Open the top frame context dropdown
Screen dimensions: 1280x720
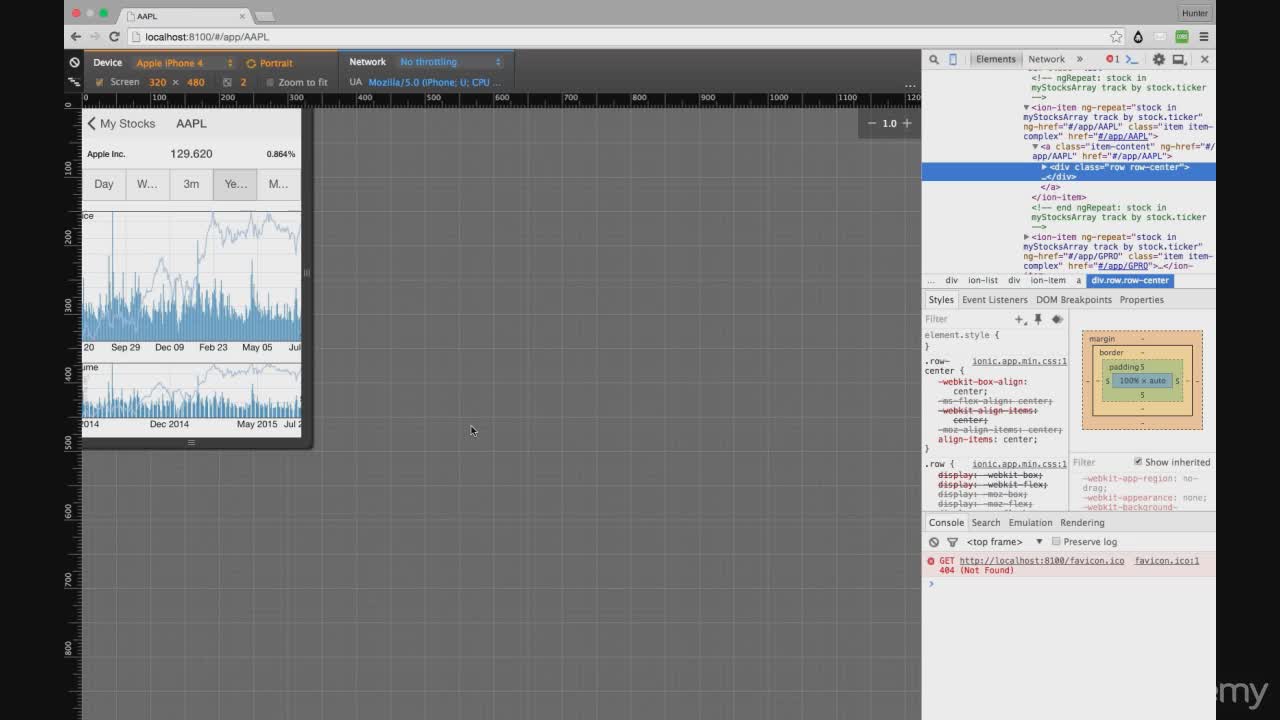click(1005, 542)
